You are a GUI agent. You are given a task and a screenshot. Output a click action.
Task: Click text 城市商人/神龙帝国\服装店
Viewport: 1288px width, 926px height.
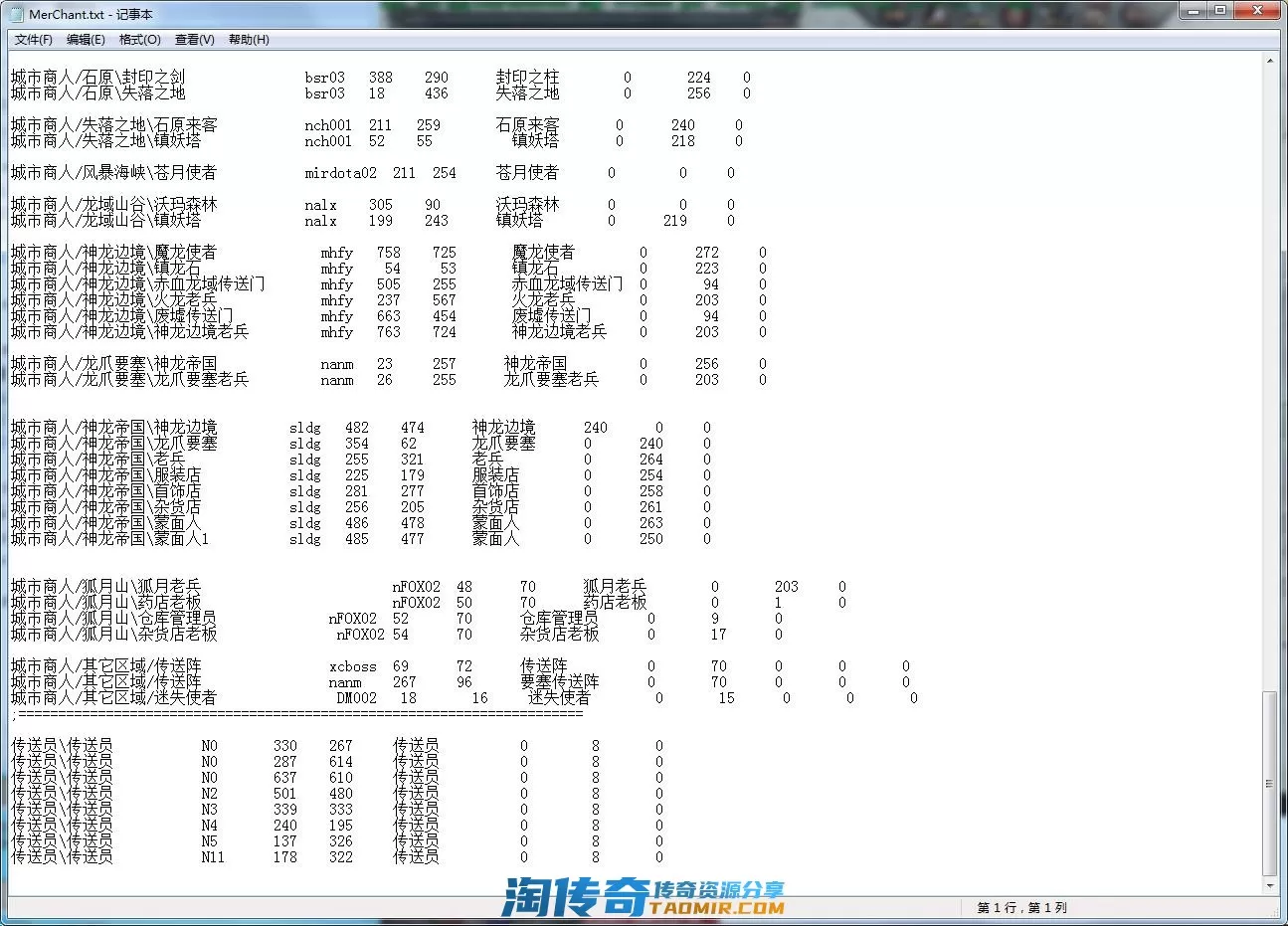click(105, 475)
